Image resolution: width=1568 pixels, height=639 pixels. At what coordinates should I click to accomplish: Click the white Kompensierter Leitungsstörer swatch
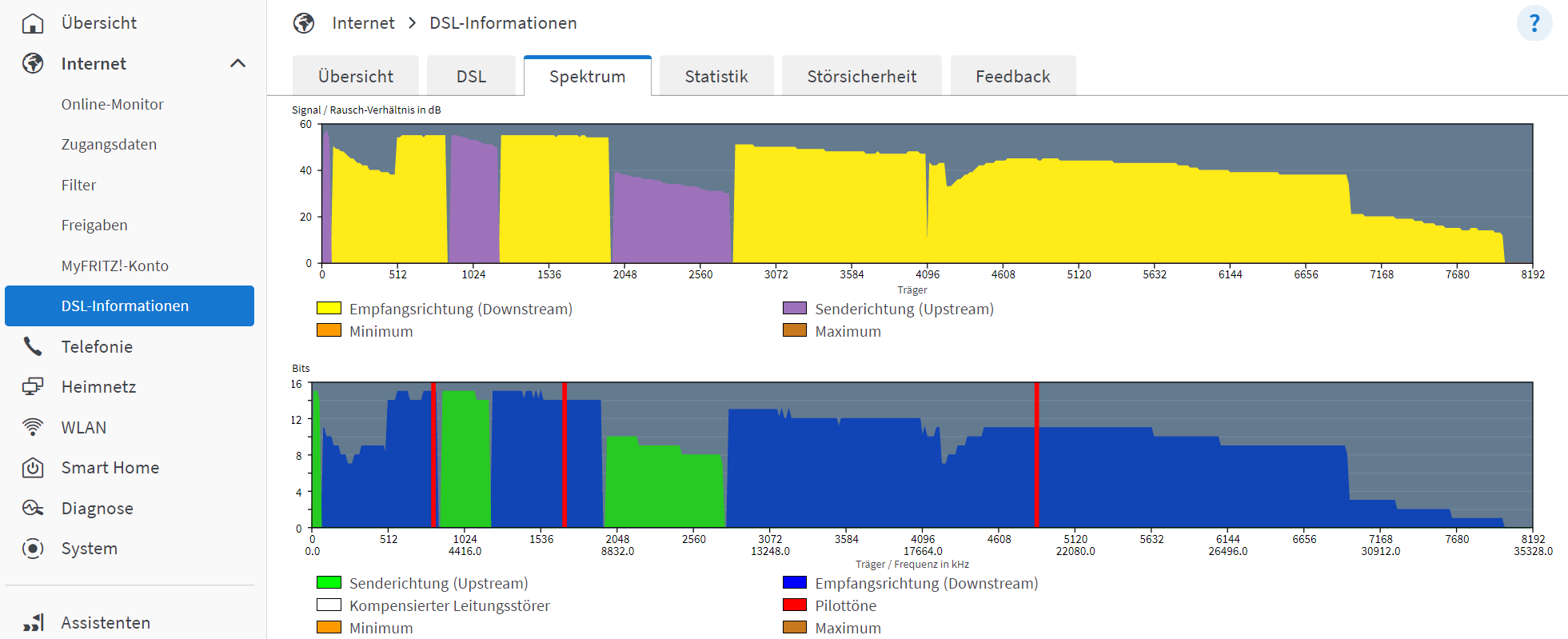tap(329, 605)
